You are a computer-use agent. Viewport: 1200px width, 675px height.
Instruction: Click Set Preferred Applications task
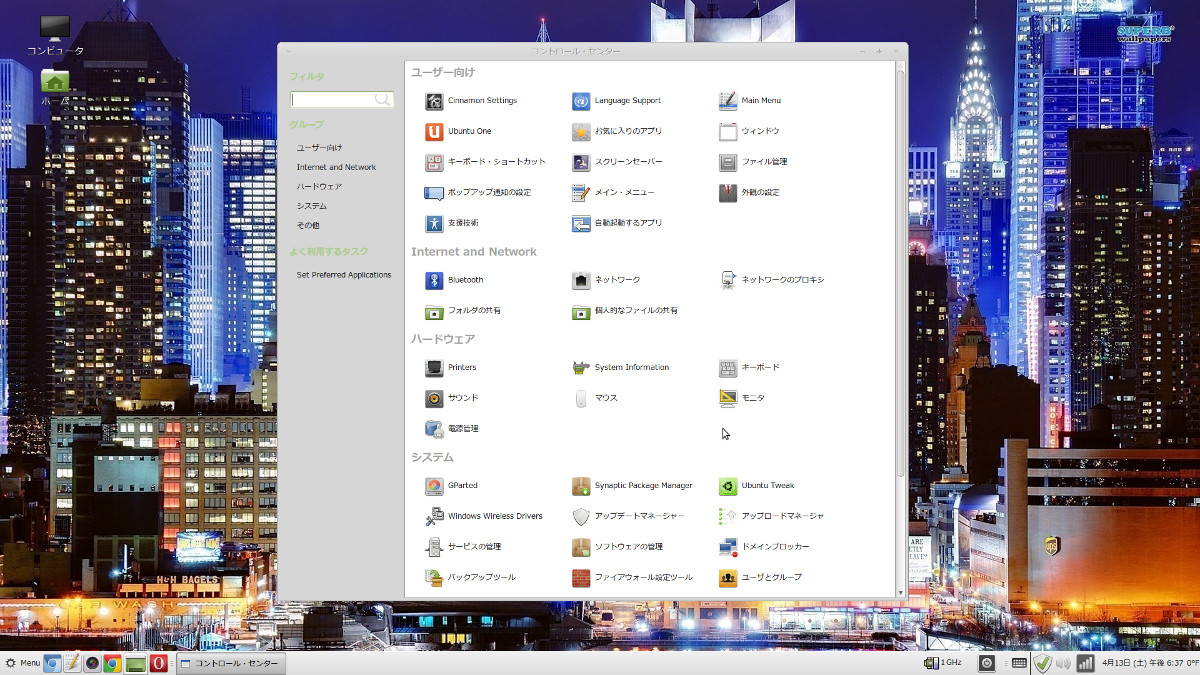tap(344, 275)
